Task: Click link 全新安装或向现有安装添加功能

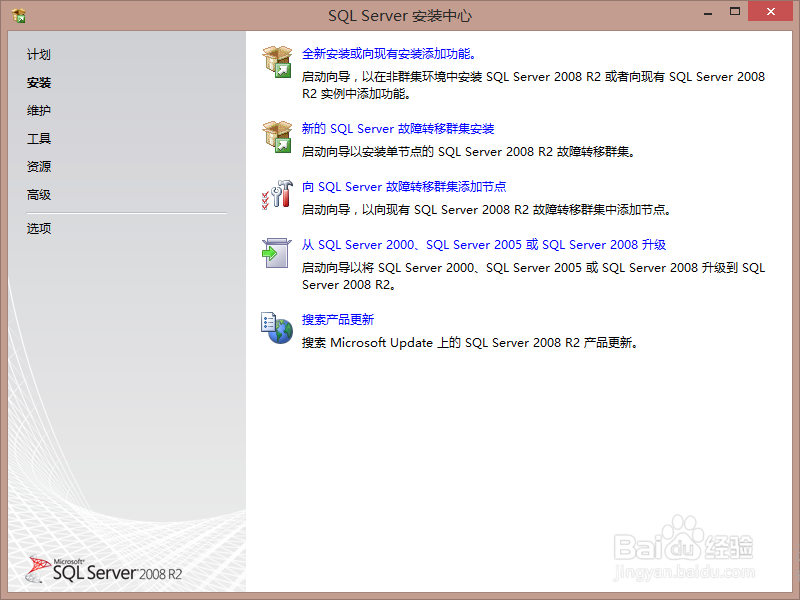Action: (x=389, y=54)
